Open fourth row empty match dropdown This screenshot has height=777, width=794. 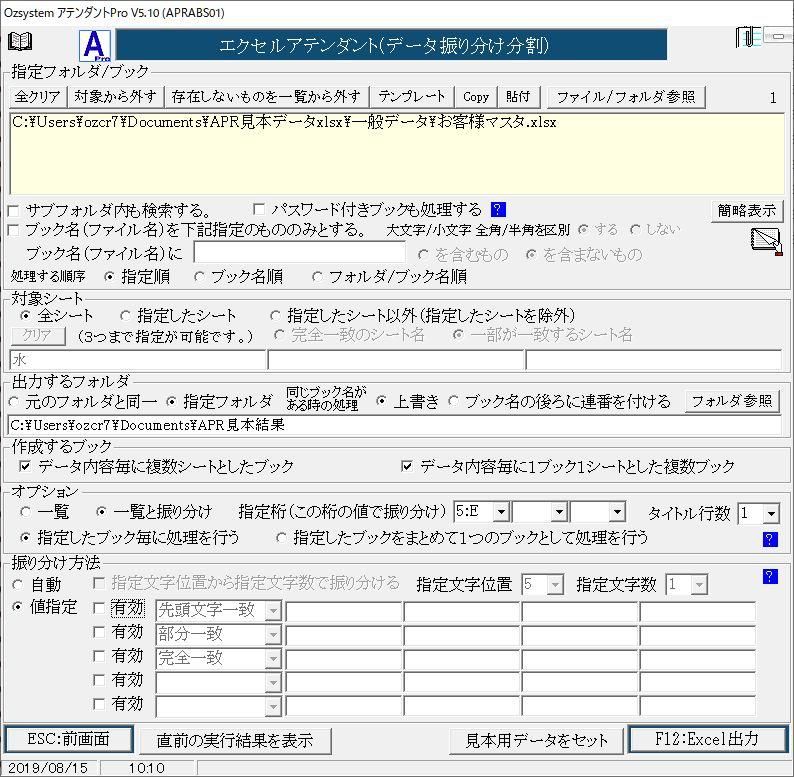[273, 683]
